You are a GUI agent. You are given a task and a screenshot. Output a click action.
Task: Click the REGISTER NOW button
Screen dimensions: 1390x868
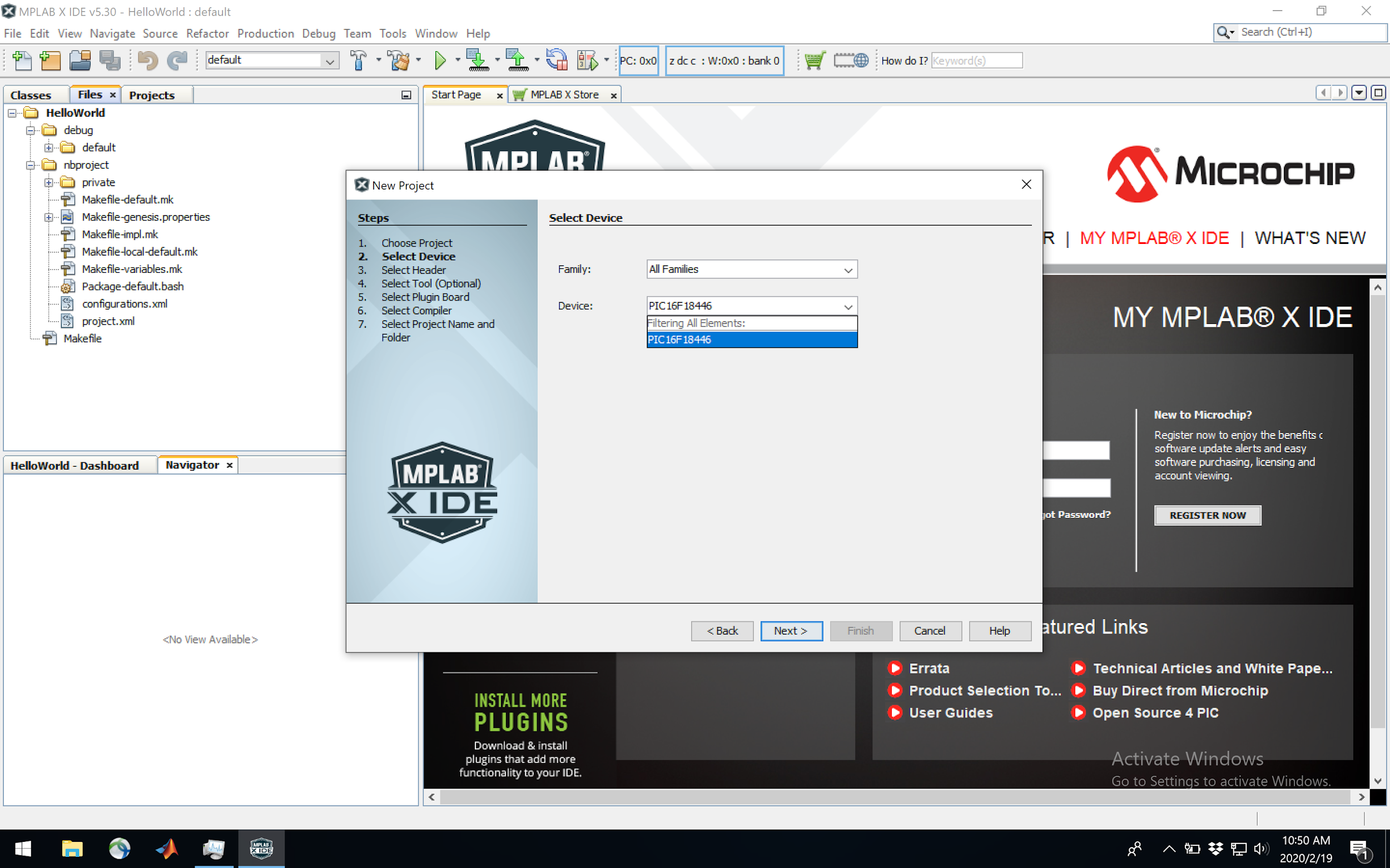tap(1208, 516)
